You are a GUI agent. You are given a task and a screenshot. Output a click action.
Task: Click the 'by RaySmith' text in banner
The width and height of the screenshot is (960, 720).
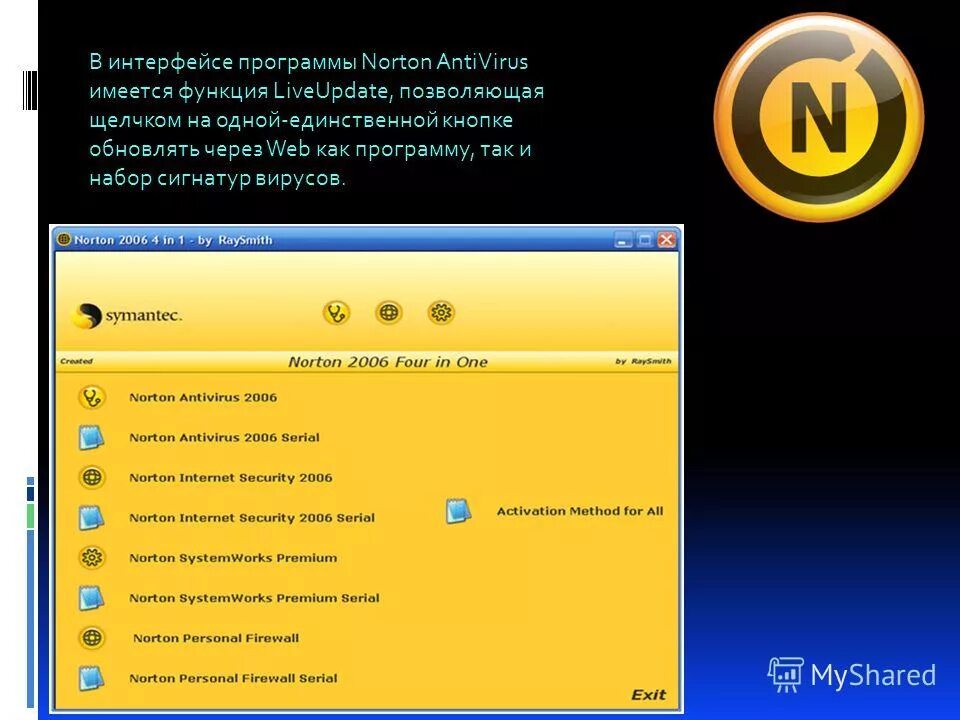[x=643, y=361]
